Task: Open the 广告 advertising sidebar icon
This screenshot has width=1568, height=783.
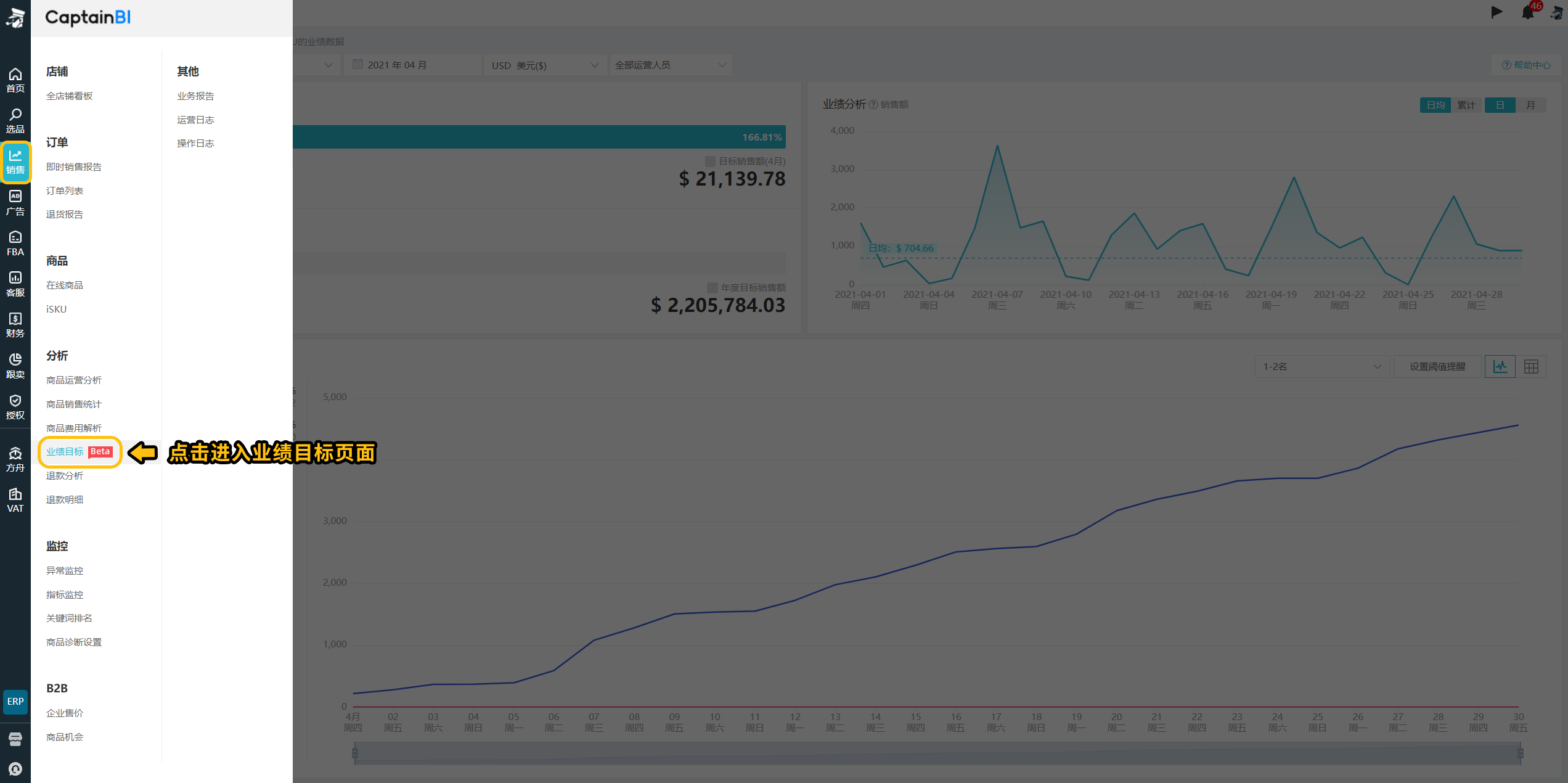Action: (x=15, y=203)
